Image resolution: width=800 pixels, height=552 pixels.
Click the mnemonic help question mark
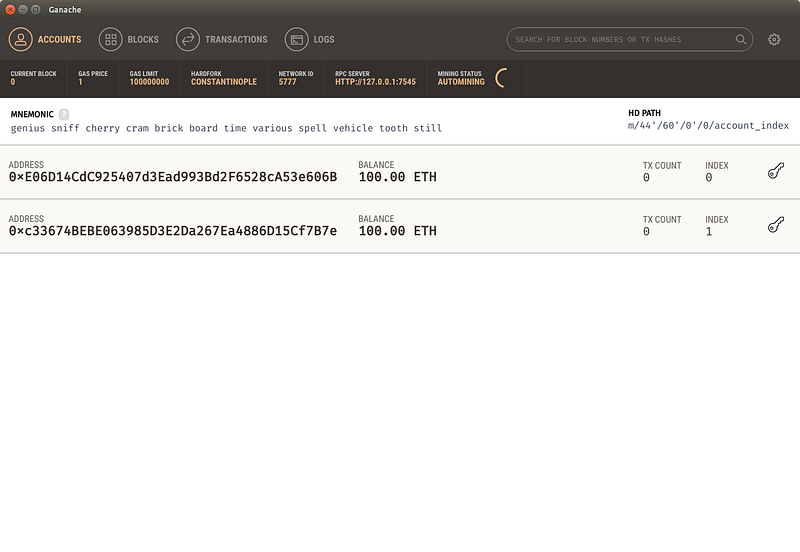(64, 115)
